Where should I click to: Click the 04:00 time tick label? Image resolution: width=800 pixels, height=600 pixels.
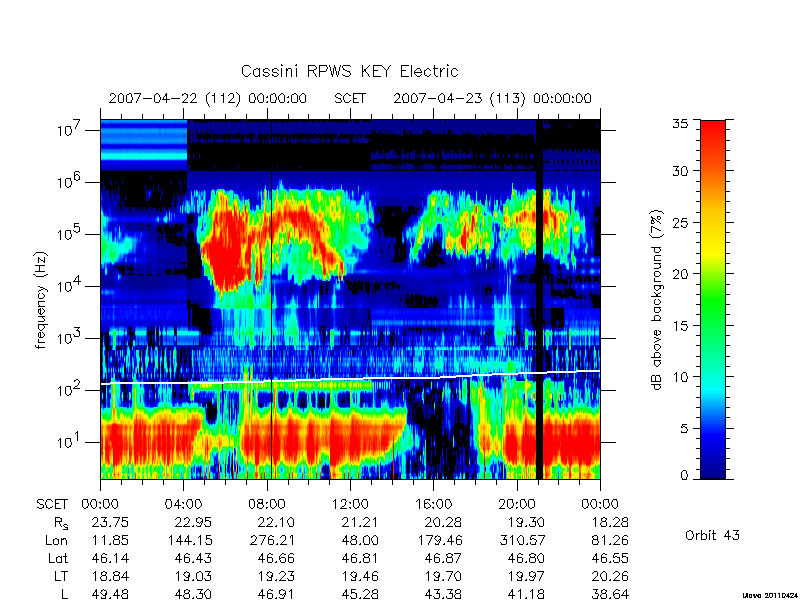(183, 504)
